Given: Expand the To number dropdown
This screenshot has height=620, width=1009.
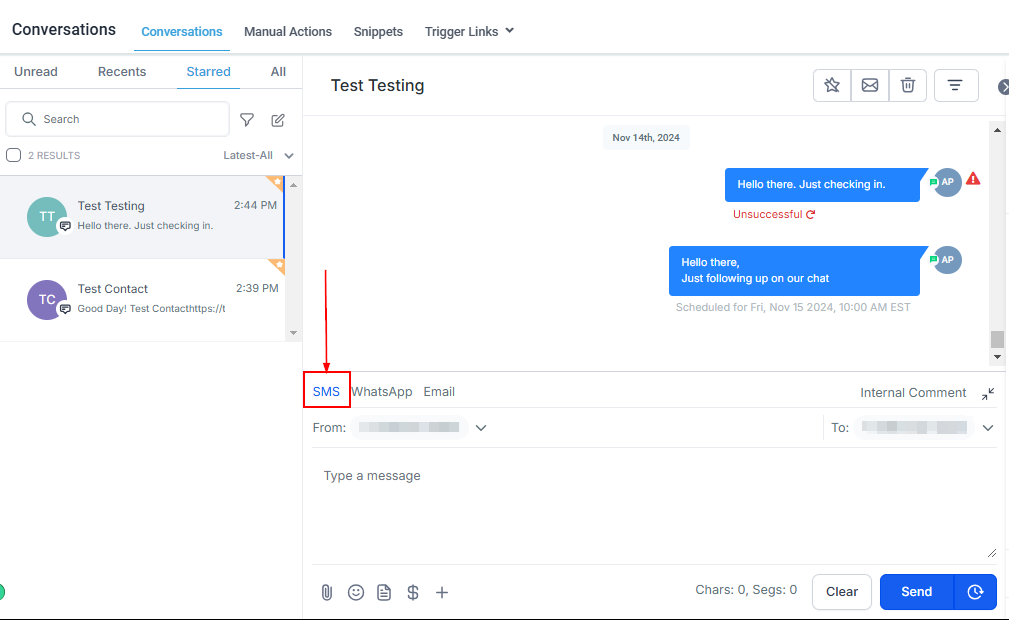Looking at the screenshot, I should coord(988,427).
